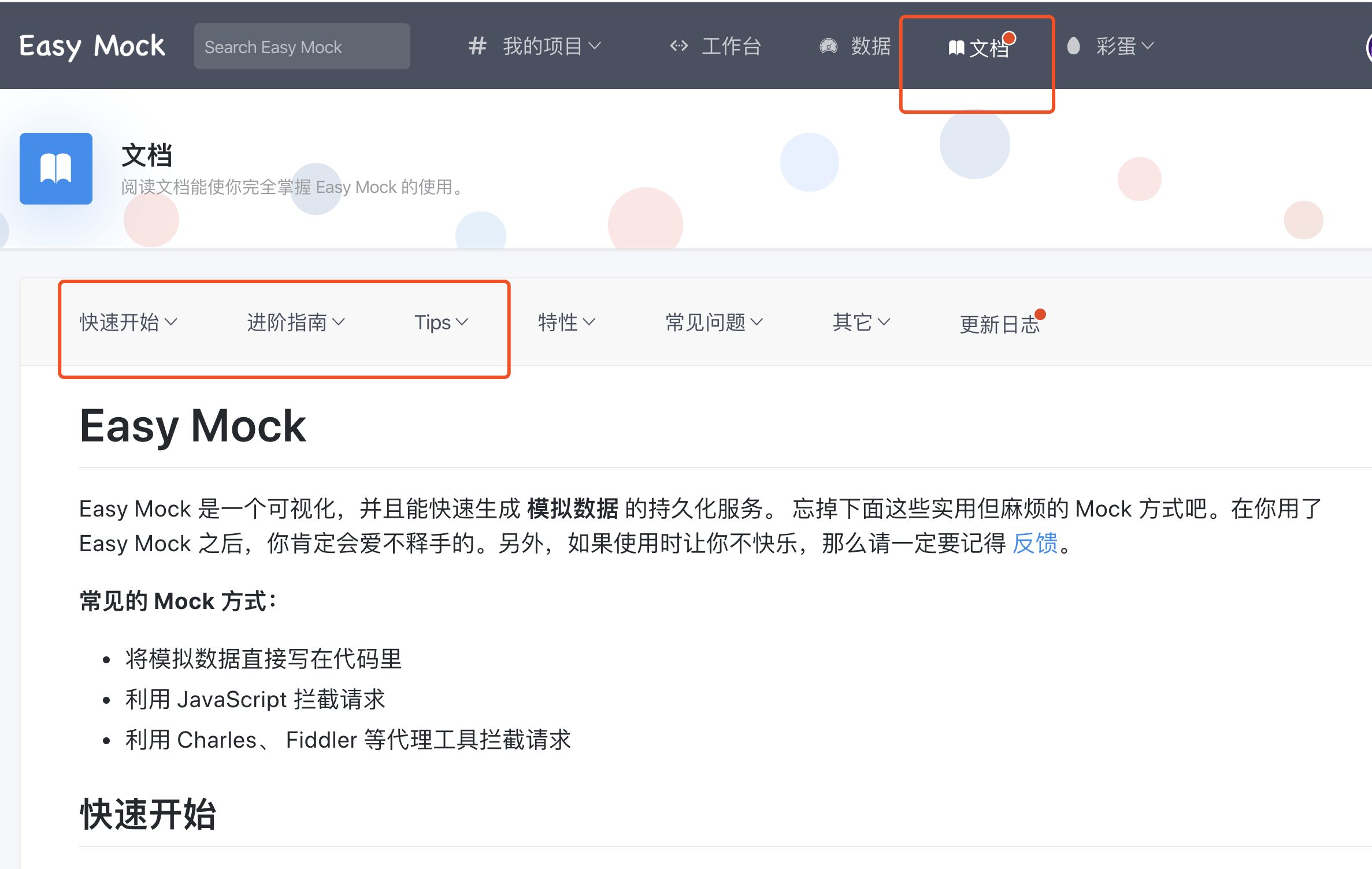
Task: Click the Easy Mock article heading
Action: 192,426
